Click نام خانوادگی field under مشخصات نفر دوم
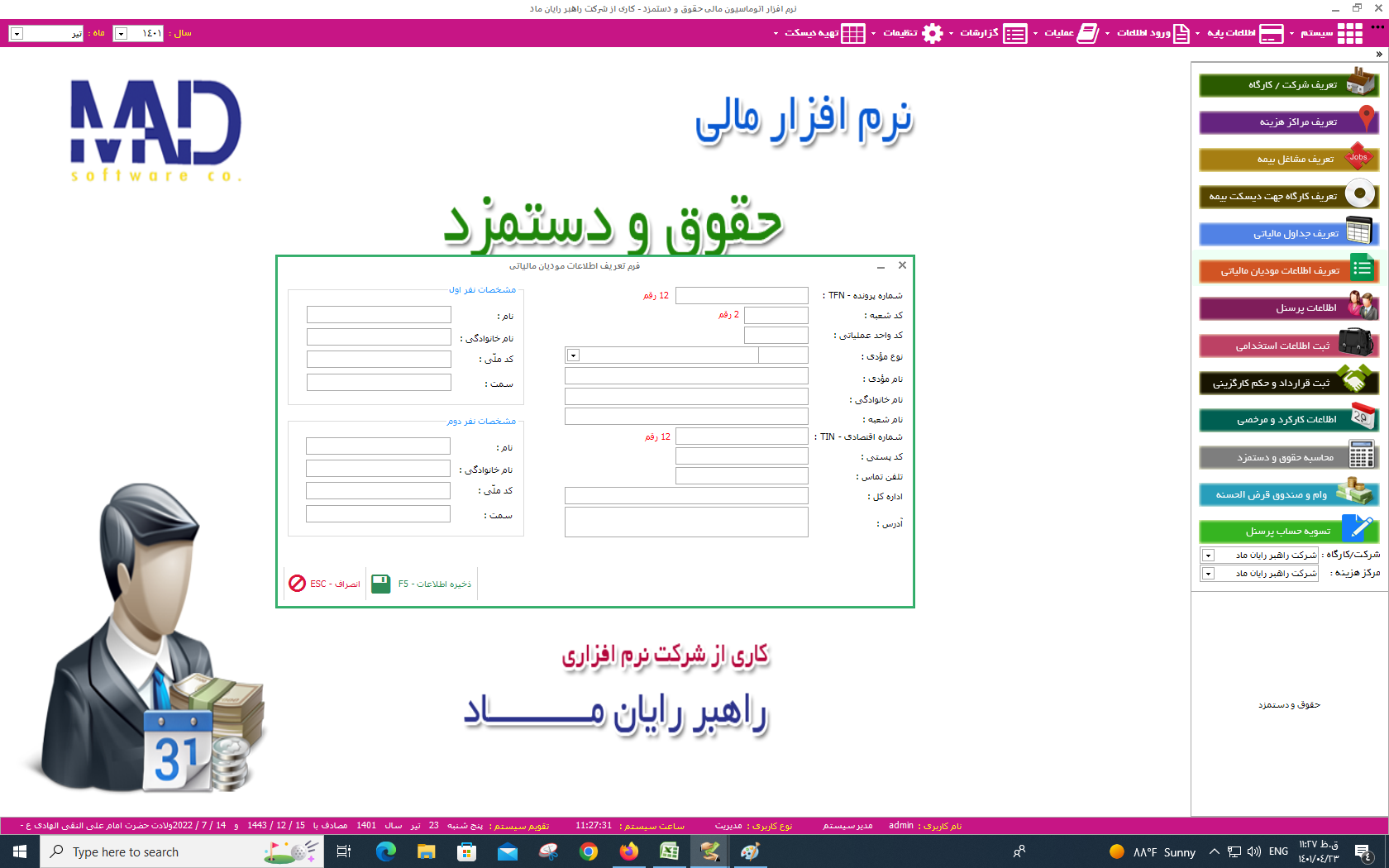1389x868 pixels. click(378, 469)
